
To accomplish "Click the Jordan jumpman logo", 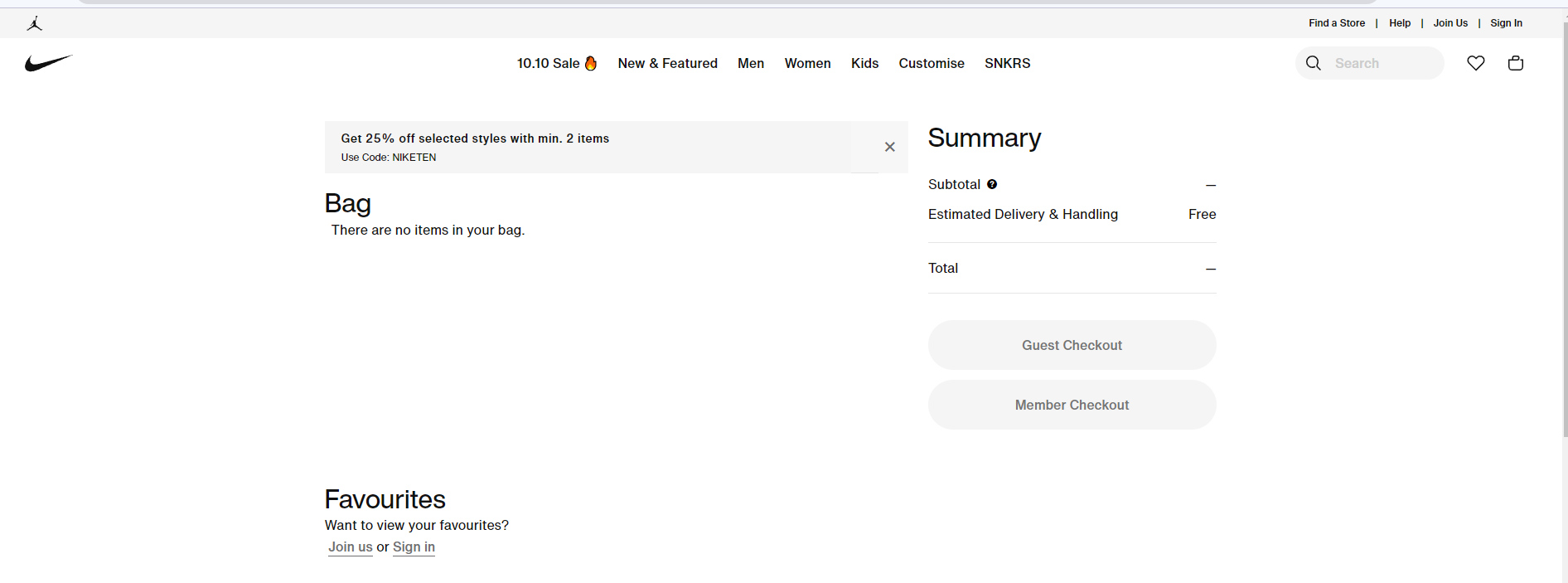I will click(x=34, y=23).
